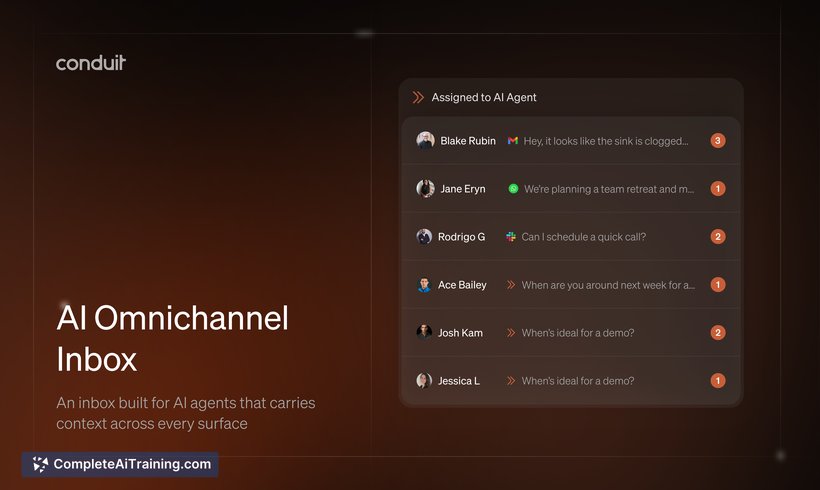Viewport: 820px width, 490px height.
Task: Open the Assigned to AI Agent header
Action: click(484, 97)
